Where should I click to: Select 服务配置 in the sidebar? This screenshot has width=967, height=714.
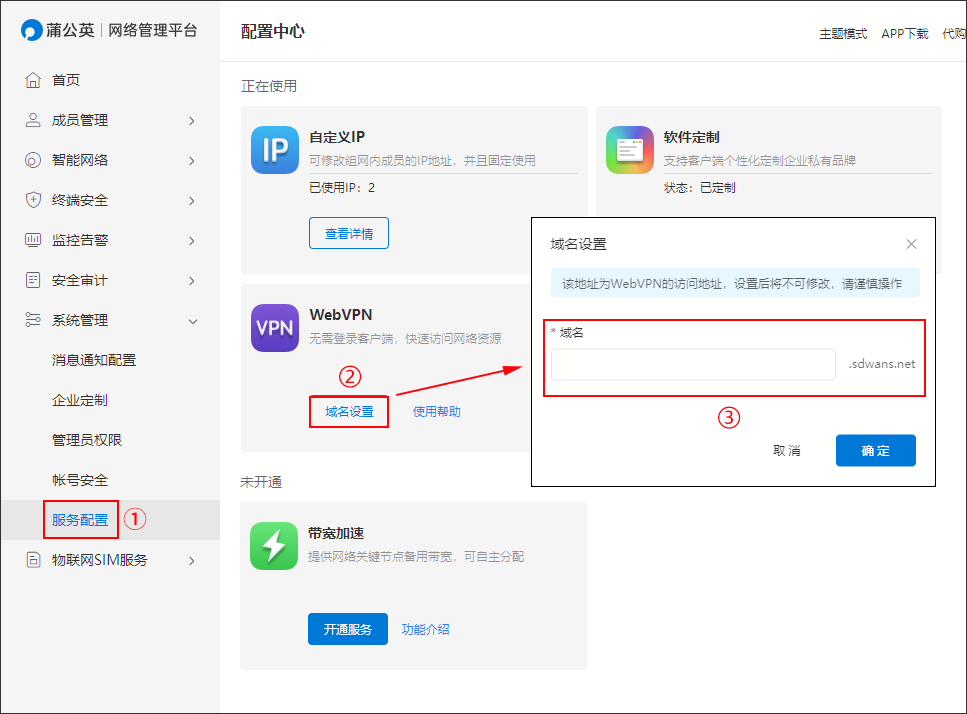click(80, 519)
